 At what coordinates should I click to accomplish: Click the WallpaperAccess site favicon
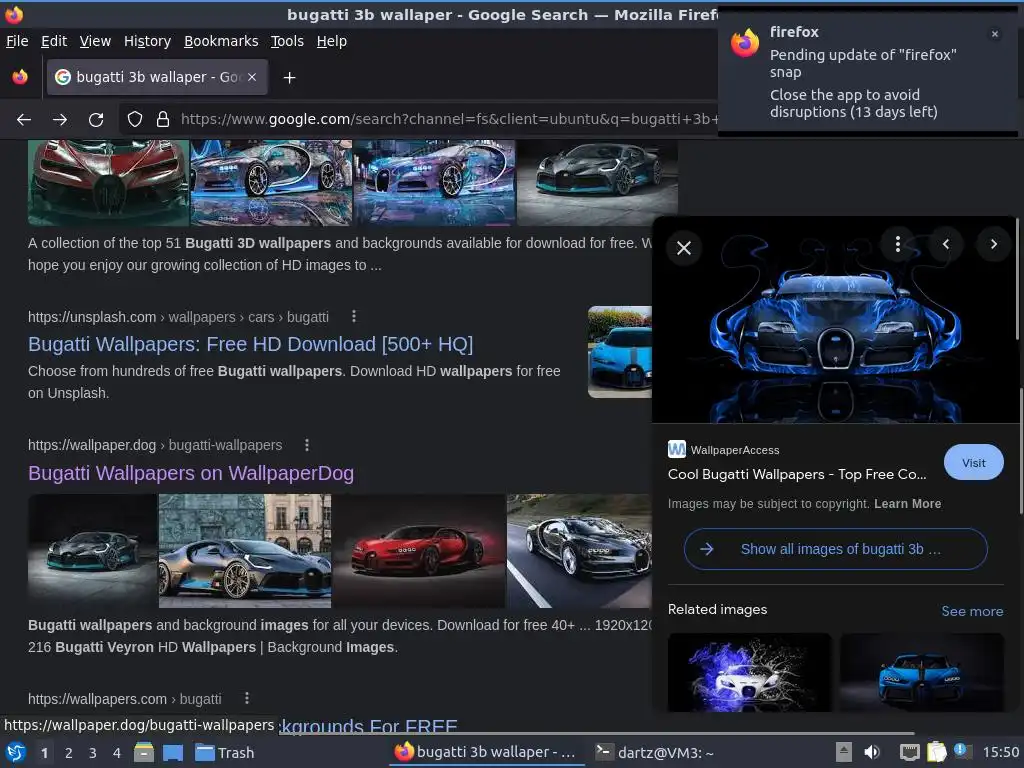tap(677, 449)
